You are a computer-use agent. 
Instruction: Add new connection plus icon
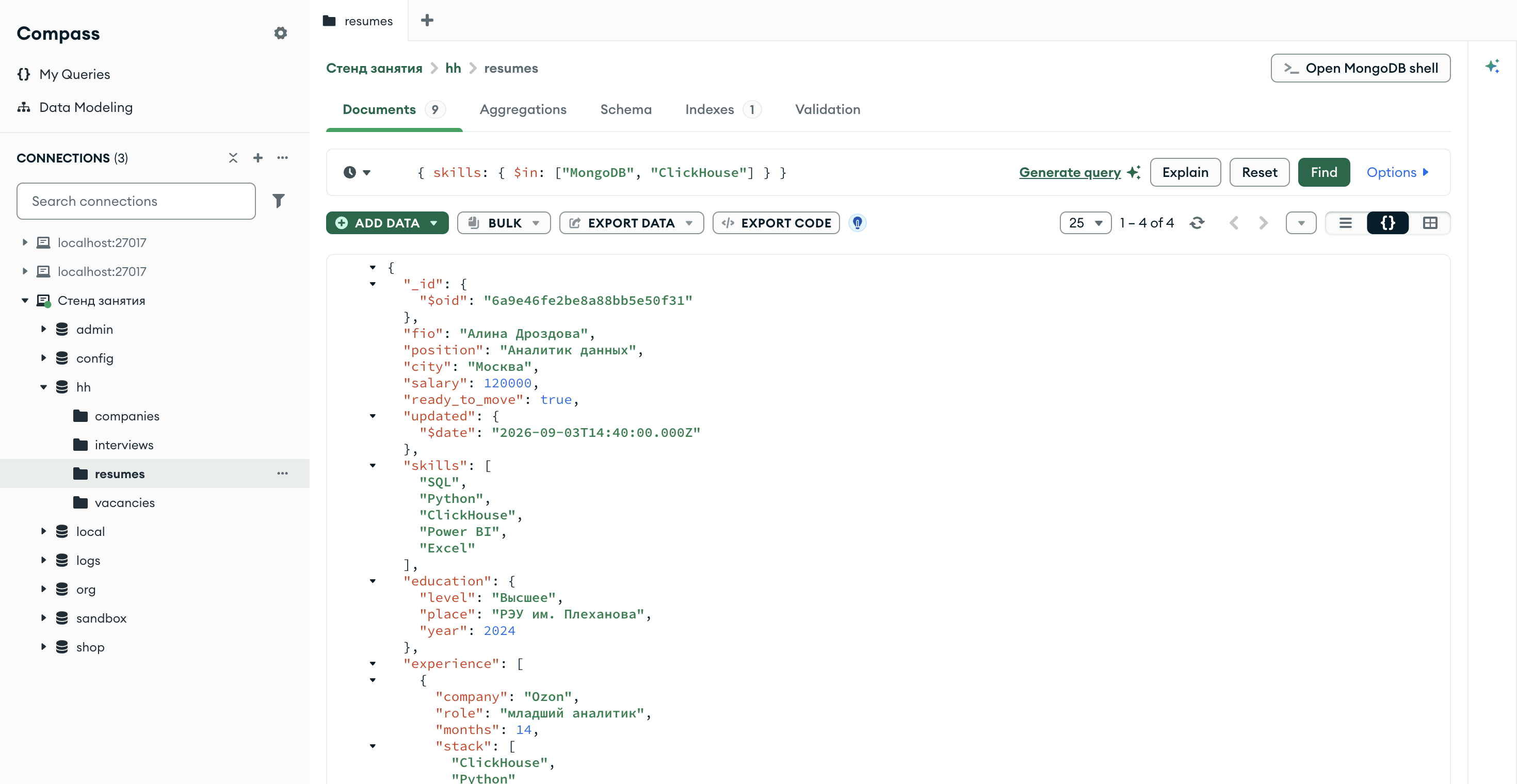tap(258, 158)
